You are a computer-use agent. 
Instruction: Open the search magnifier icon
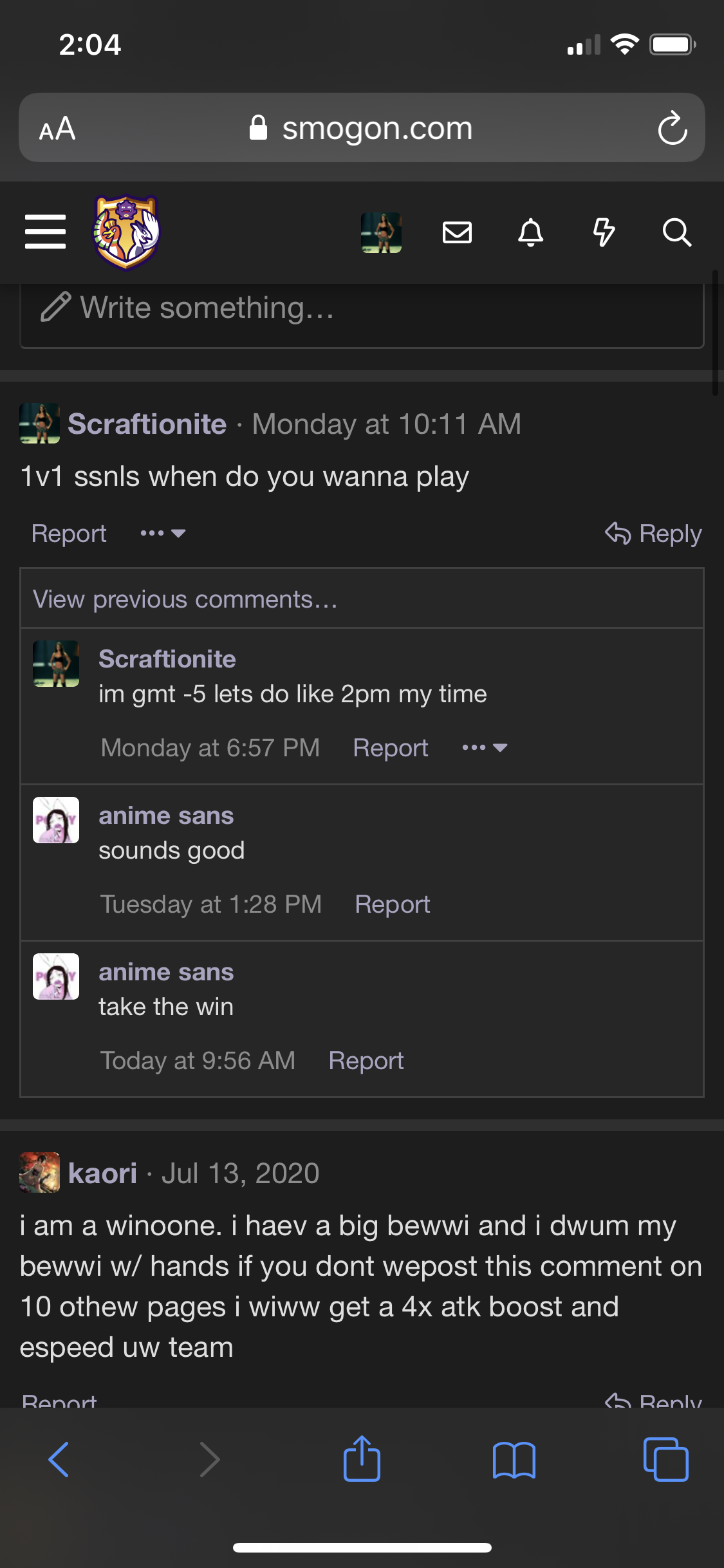click(677, 232)
